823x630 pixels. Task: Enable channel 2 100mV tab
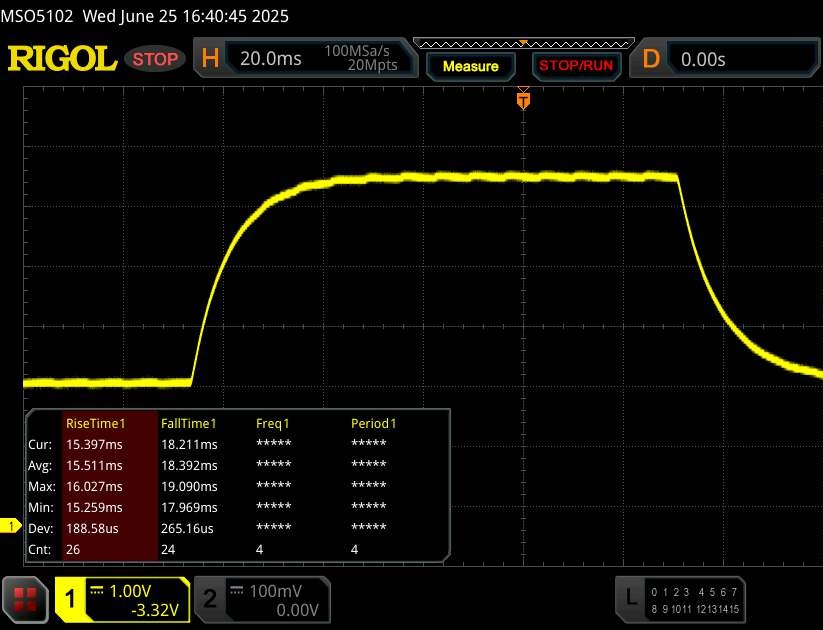tap(262, 600)
